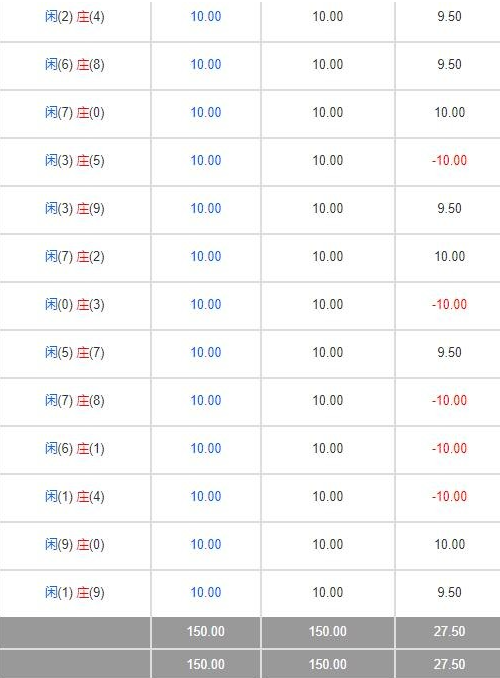
Task: Click the 10.00 payout in 闲(7) 庄(2) row
Action: [x=449, y=256]
